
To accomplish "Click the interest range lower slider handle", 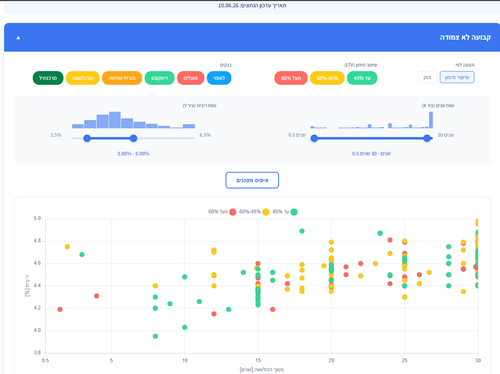I will [87, 138].
